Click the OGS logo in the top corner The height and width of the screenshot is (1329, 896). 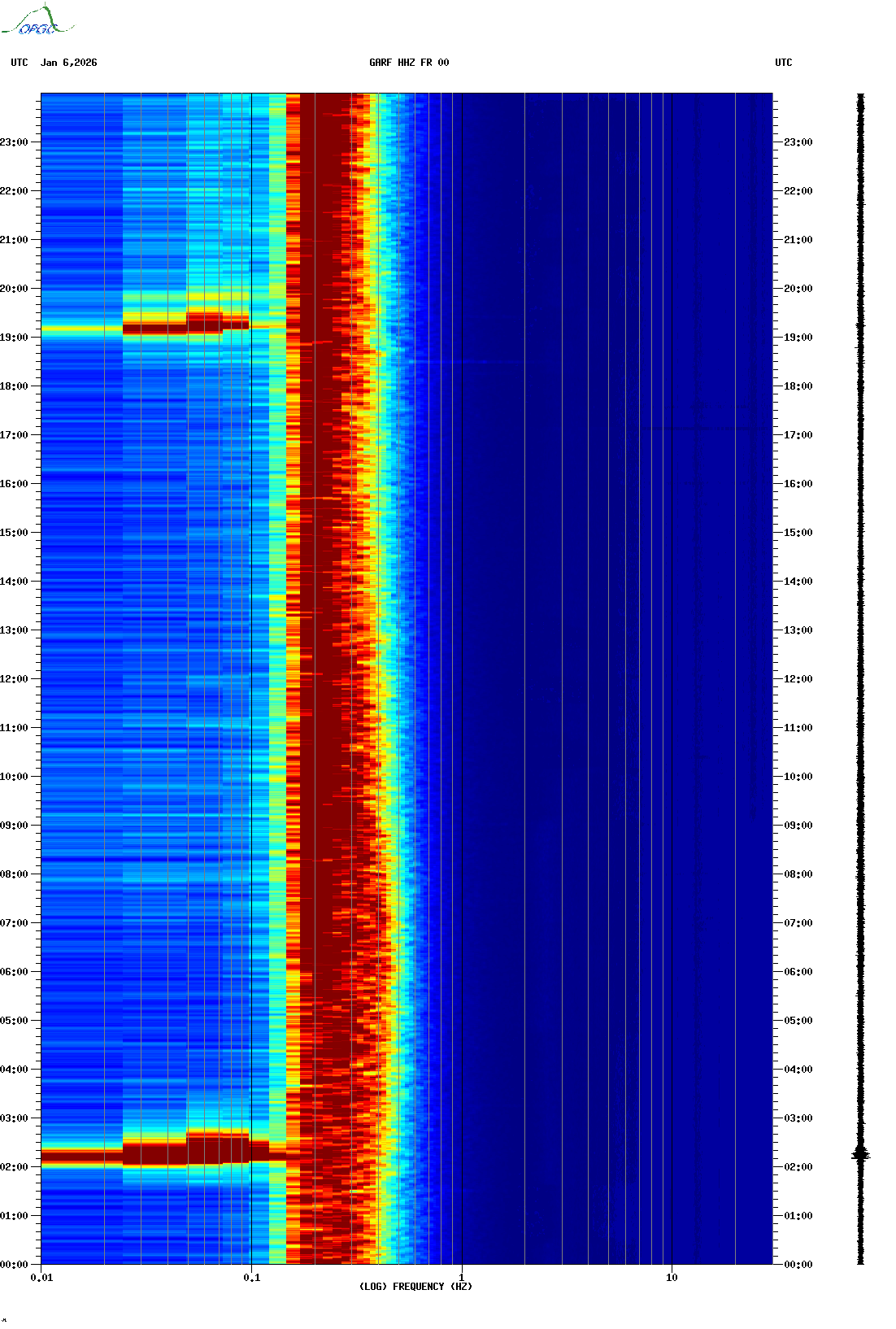coord(37,21)
